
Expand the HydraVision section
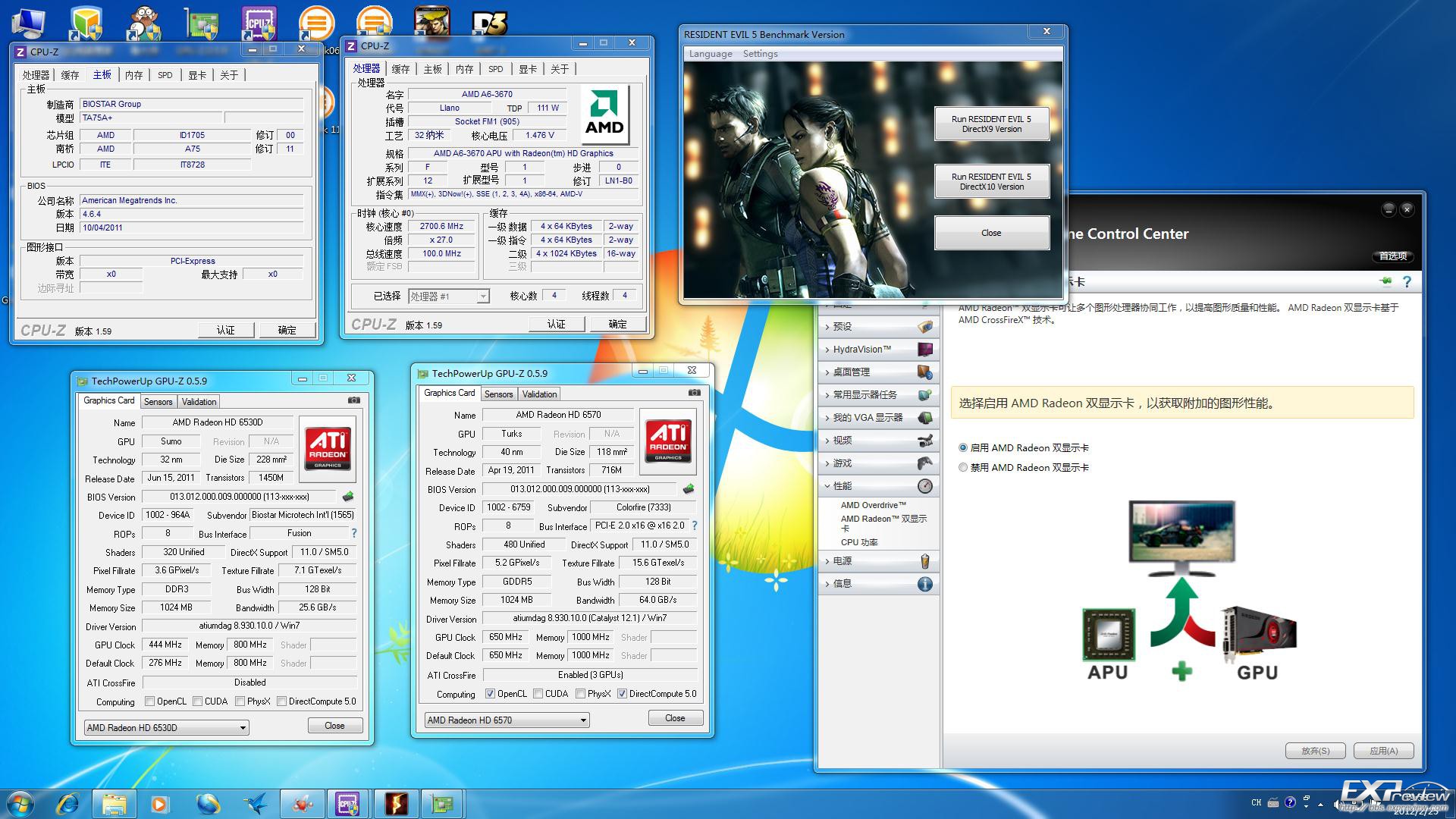878,350
